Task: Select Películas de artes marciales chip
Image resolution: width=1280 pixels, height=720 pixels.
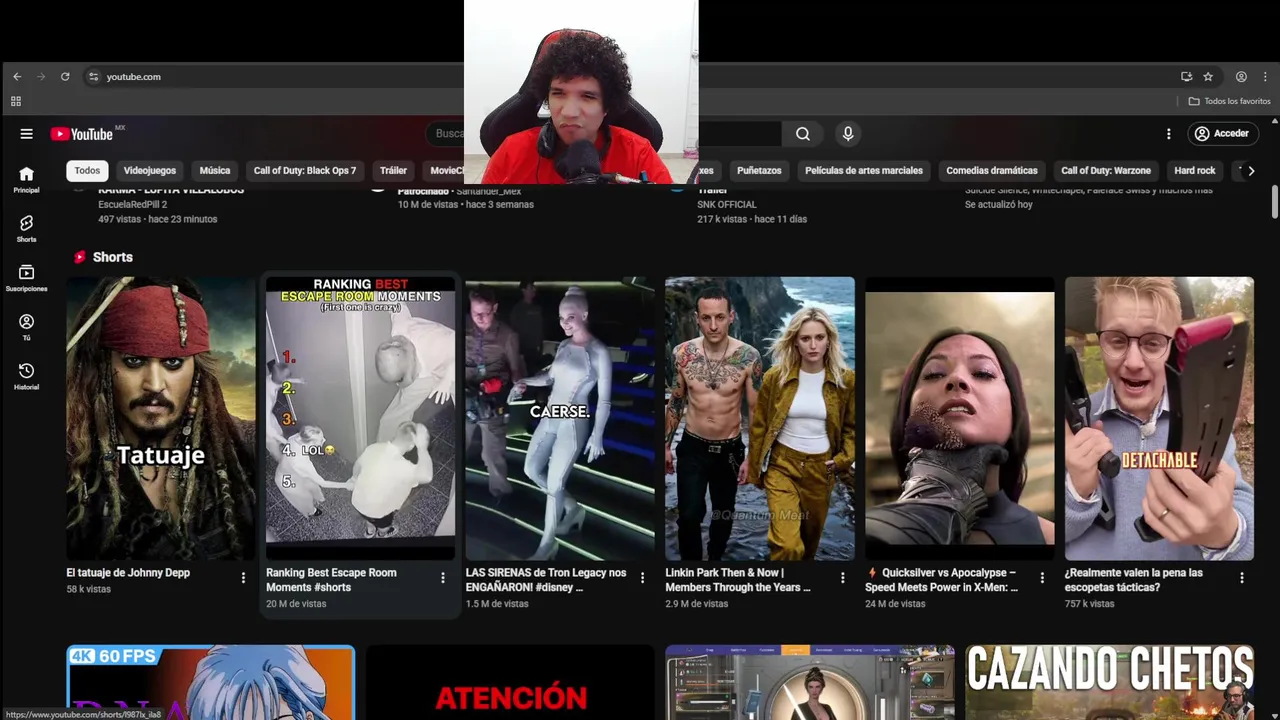Action: tap(864, 171)
